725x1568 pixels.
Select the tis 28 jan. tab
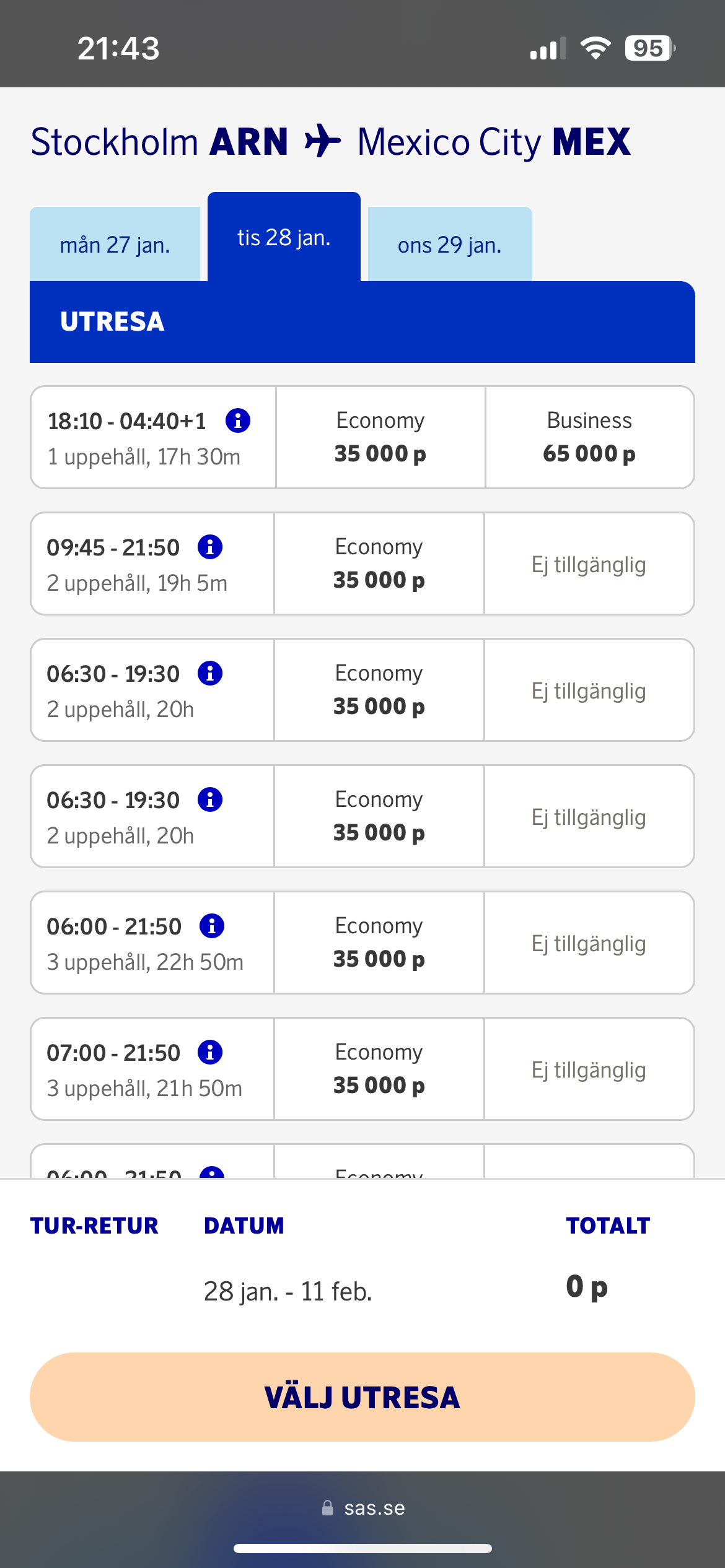tap(284, 238)
